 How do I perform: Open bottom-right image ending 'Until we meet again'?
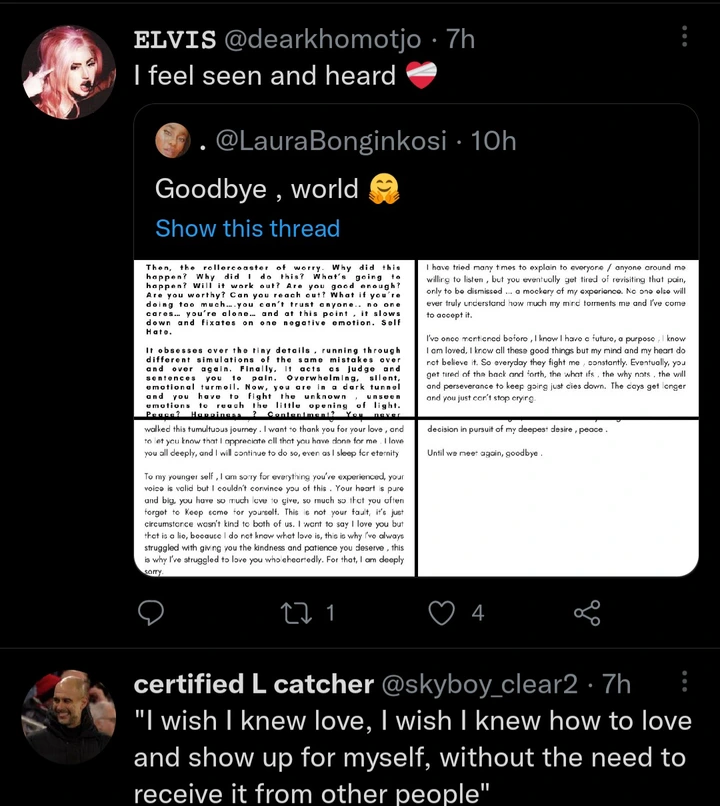558,498
